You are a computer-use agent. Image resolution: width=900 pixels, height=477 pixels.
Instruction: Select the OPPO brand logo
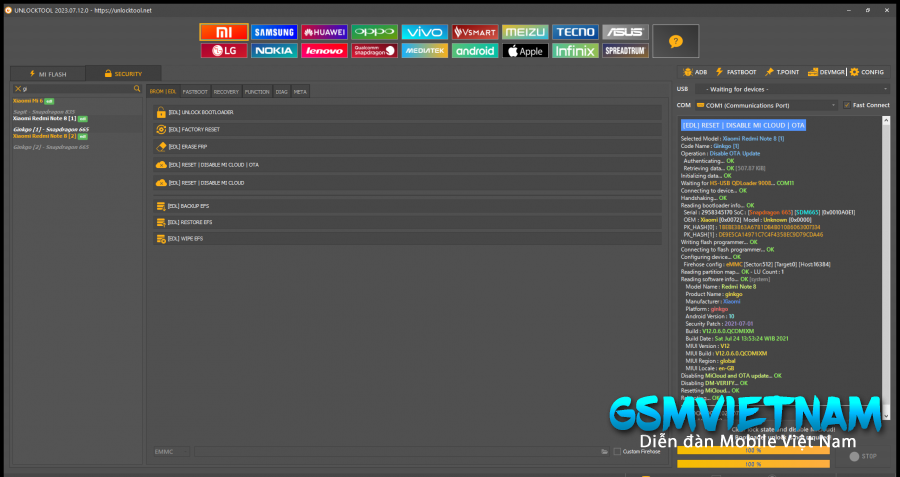374,32
